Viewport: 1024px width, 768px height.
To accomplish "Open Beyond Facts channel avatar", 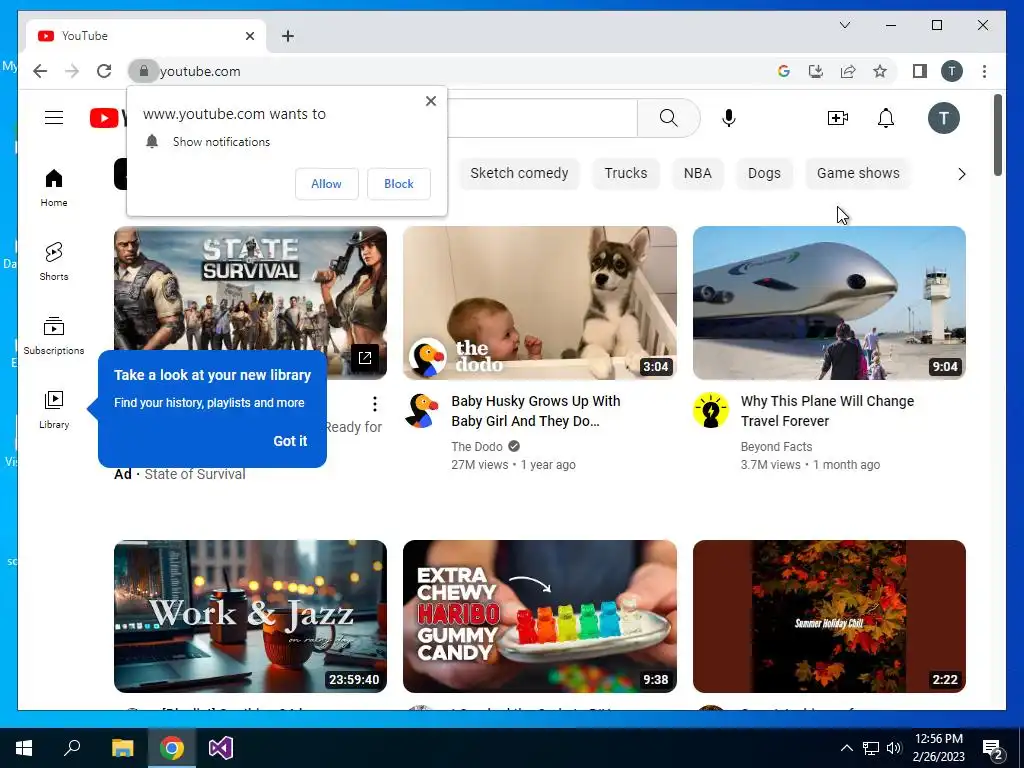I will coord(711,410).
